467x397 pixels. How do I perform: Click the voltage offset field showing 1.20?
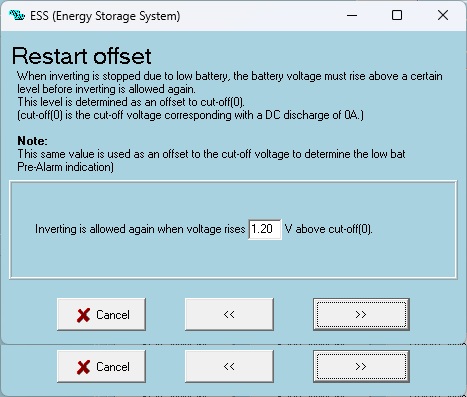click(265, 229)
